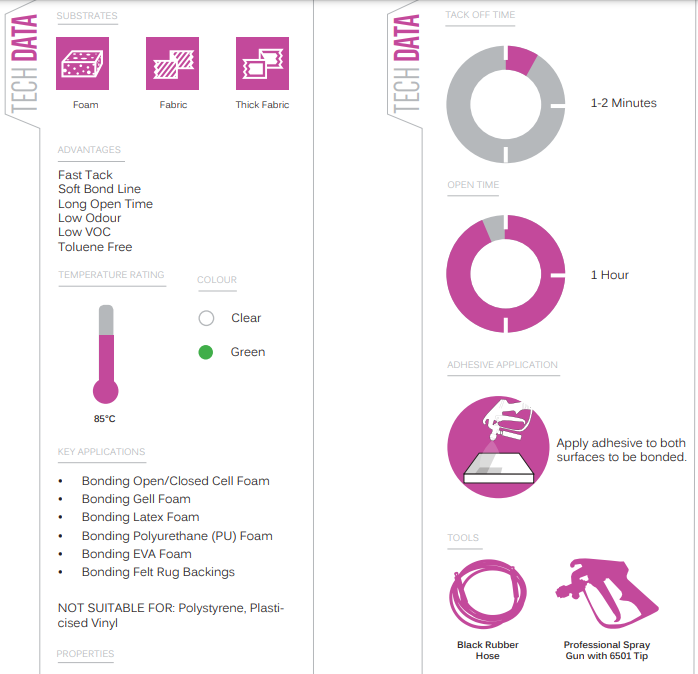698x674 pixels.
Task: Click the ADVANTAGES heading
Action: coord(89,150)
